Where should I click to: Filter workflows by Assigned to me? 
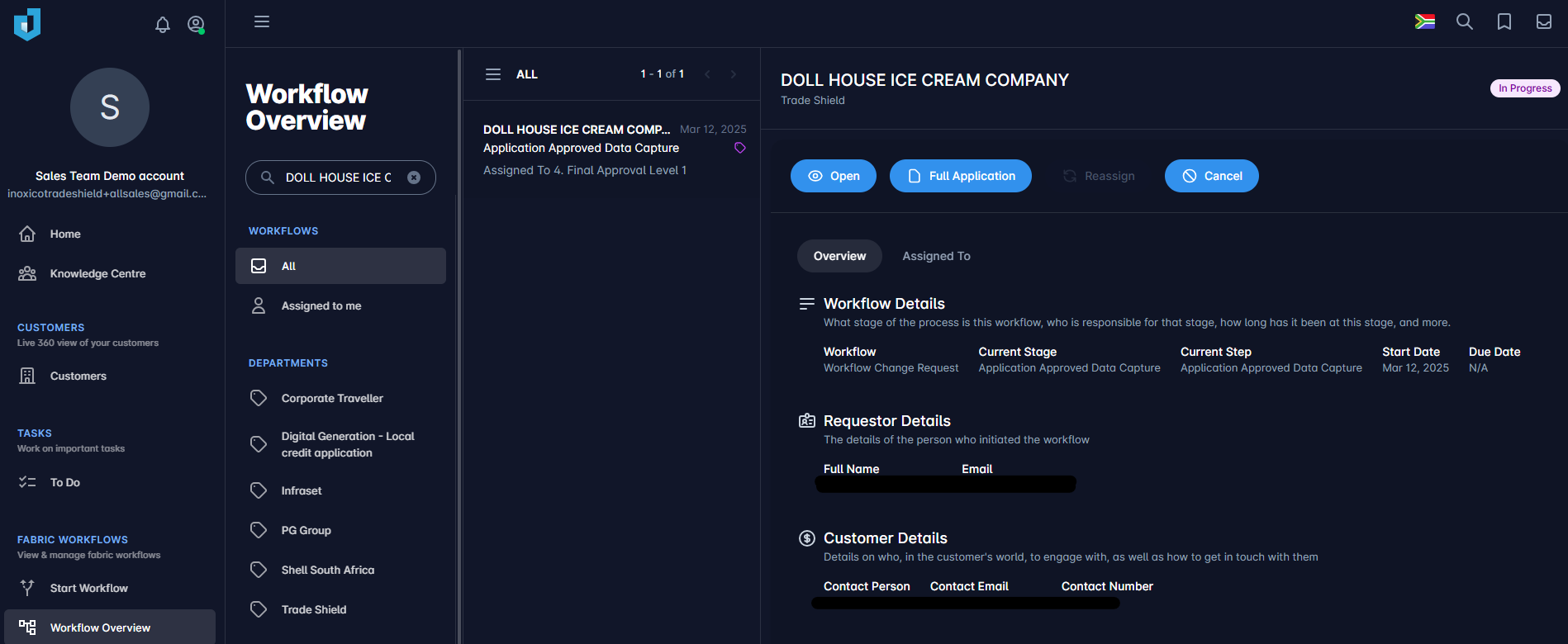point(340,305)
